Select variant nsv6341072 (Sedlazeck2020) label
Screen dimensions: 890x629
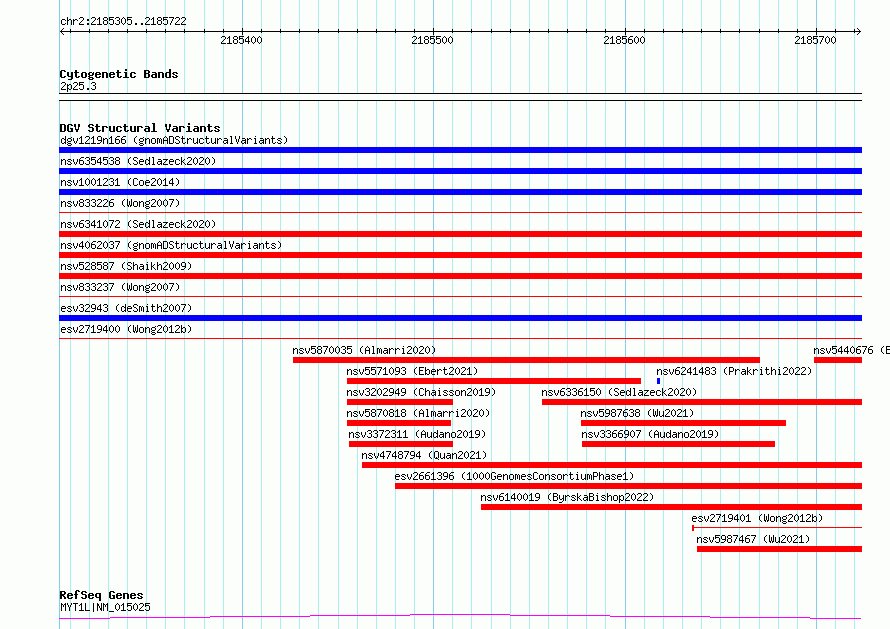(x=138, y=224)
